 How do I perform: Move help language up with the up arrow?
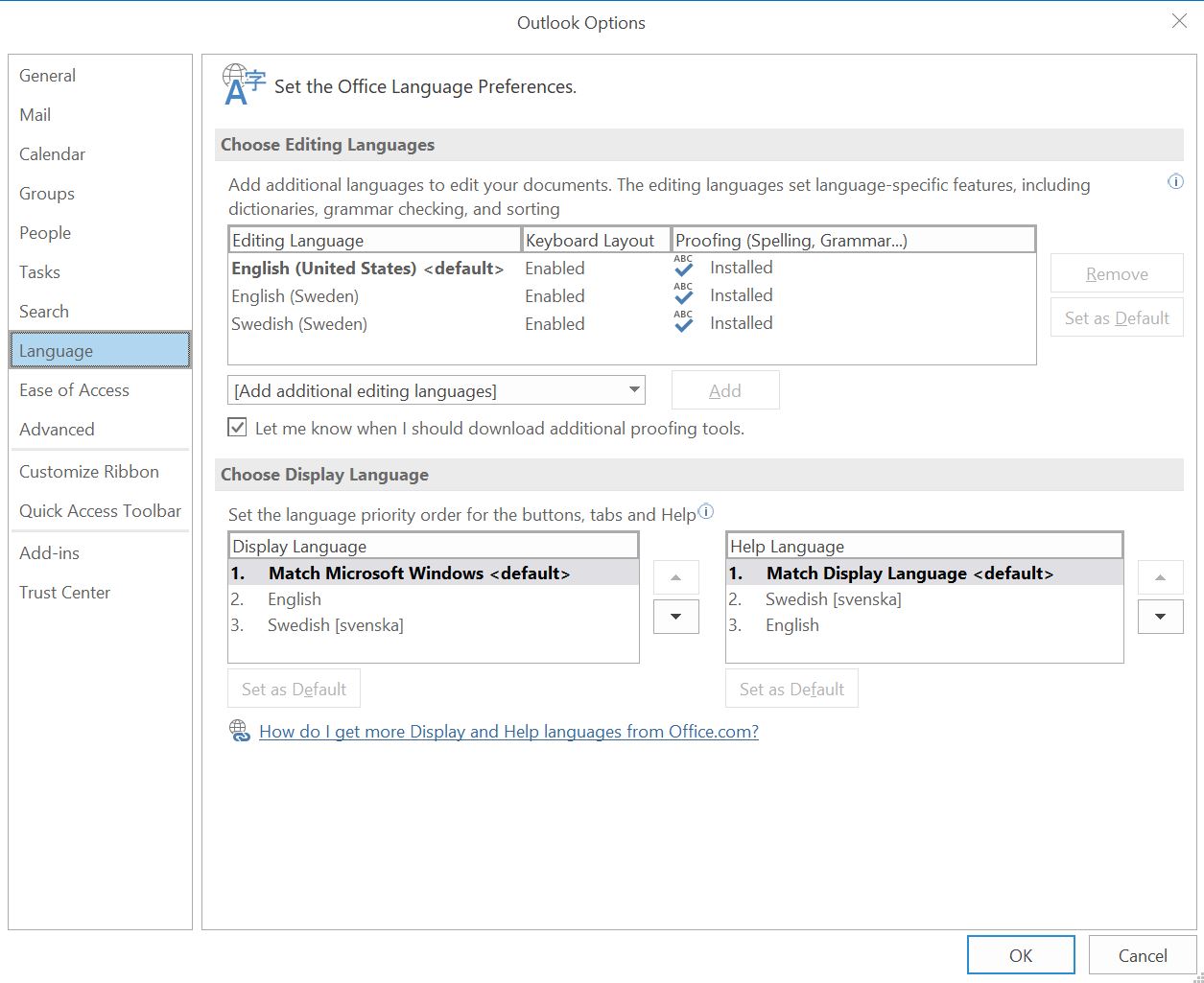[x=1161, y=577]
